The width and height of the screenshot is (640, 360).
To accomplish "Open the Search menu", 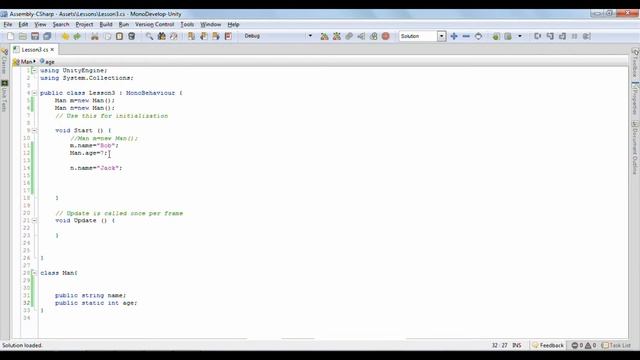I will [61, 24].
